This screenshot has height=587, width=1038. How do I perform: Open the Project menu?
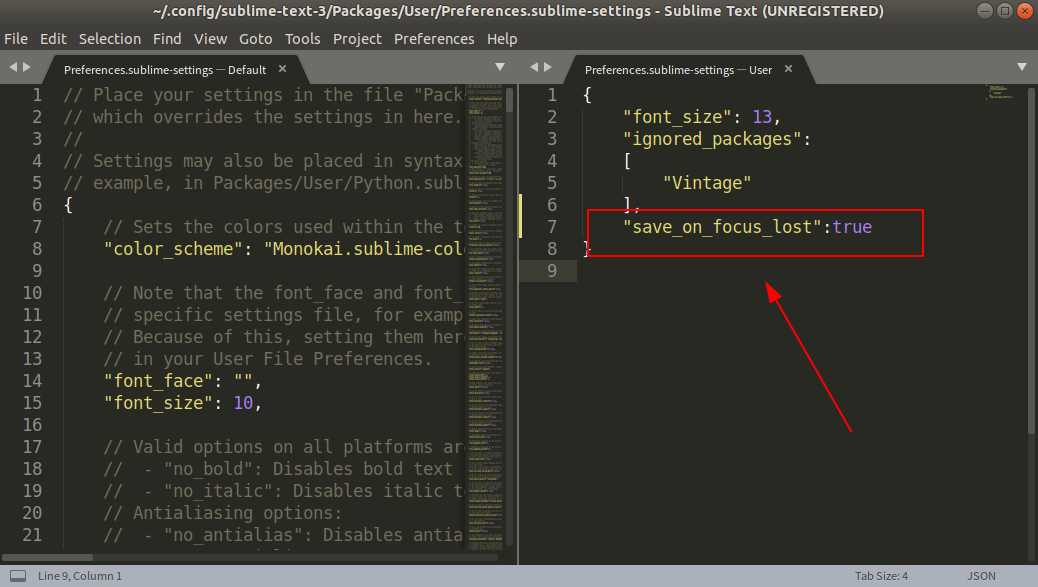[x=357, y=39]
